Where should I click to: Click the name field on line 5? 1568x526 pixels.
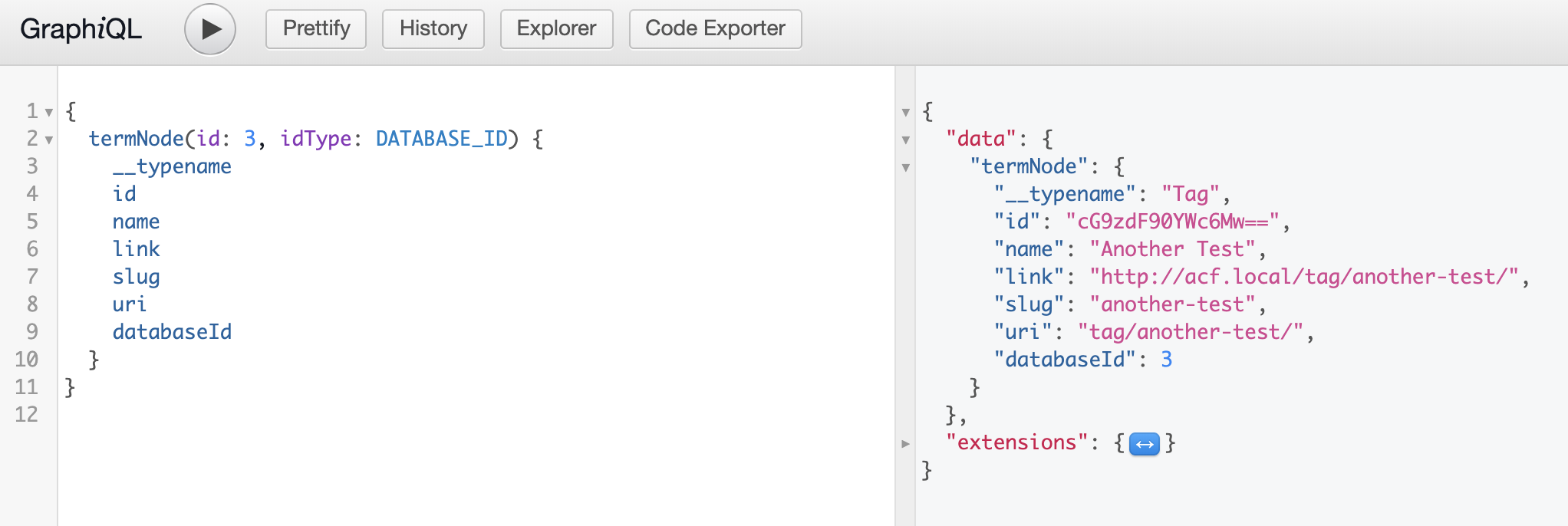[137, 222]
